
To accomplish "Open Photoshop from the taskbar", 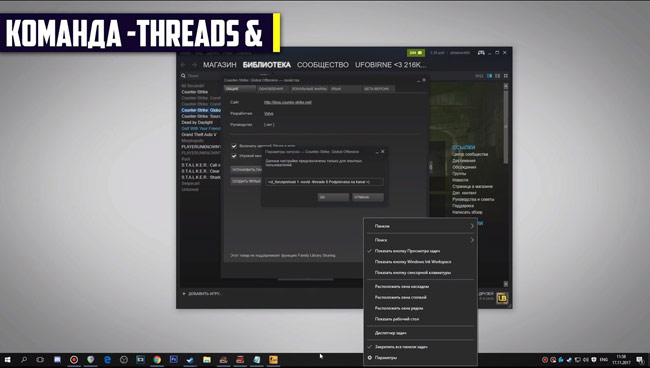I will coord(173,360).
